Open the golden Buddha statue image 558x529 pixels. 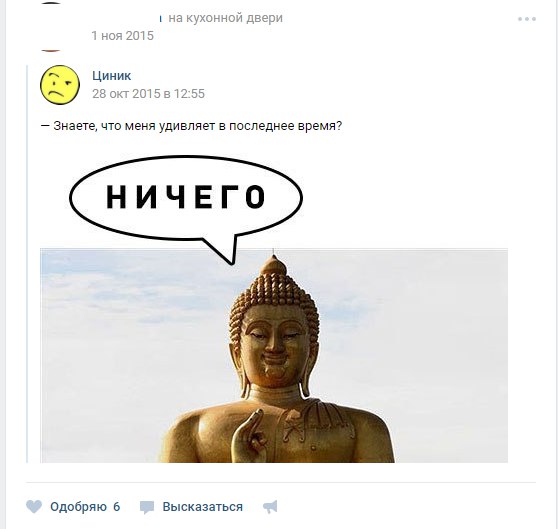click(274, 356)
